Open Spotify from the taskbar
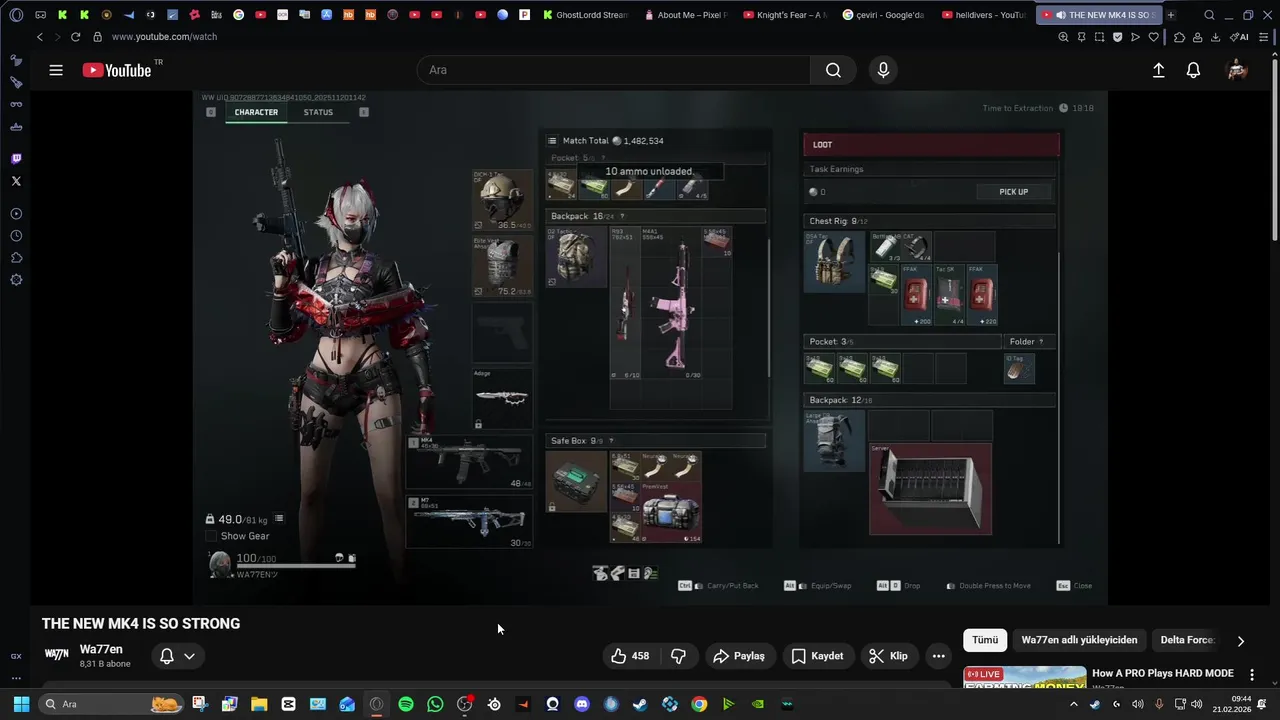Screen dimensions: 1280x720 point(405,704)
